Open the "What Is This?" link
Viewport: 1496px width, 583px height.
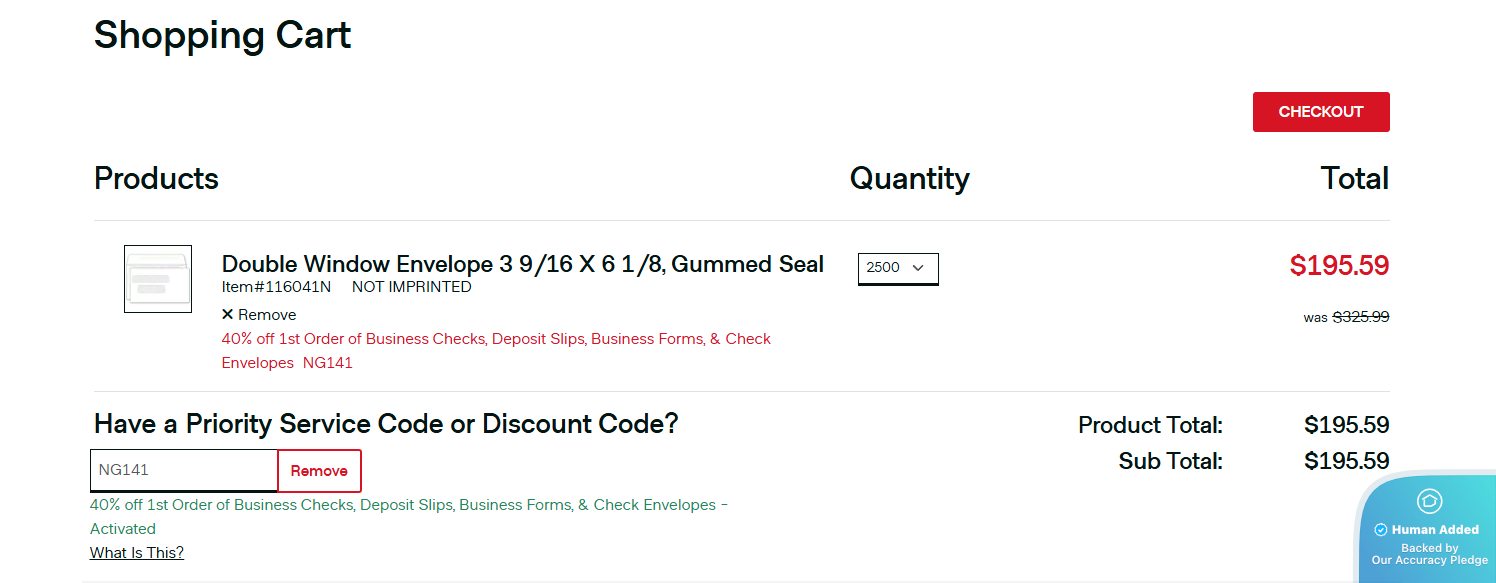pyautogui.click(x=137, y=553)
